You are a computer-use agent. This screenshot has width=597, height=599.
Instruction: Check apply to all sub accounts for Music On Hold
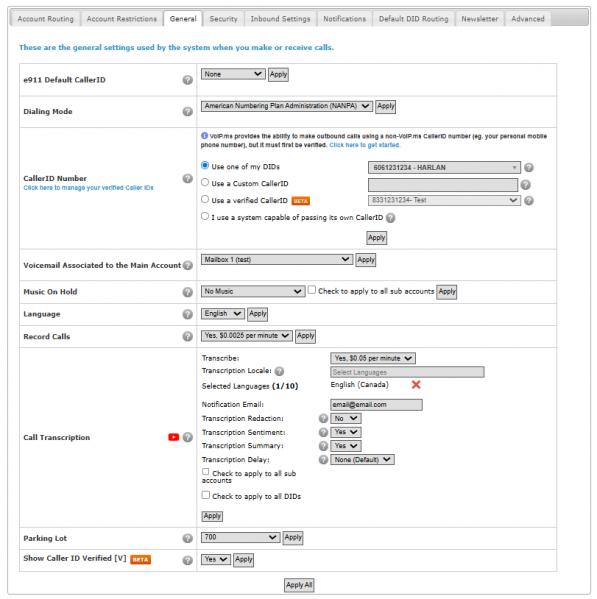coord(312,290)
